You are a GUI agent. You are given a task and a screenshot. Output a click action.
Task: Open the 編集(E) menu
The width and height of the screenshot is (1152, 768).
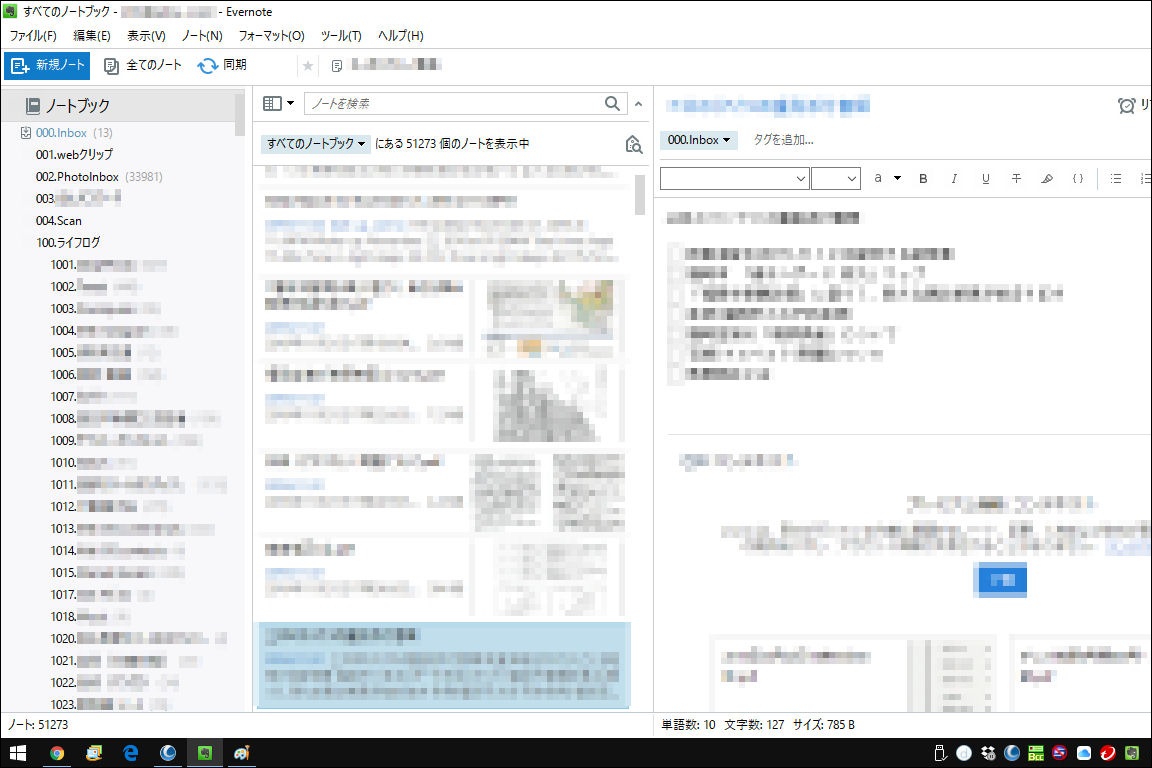[92, 35]
